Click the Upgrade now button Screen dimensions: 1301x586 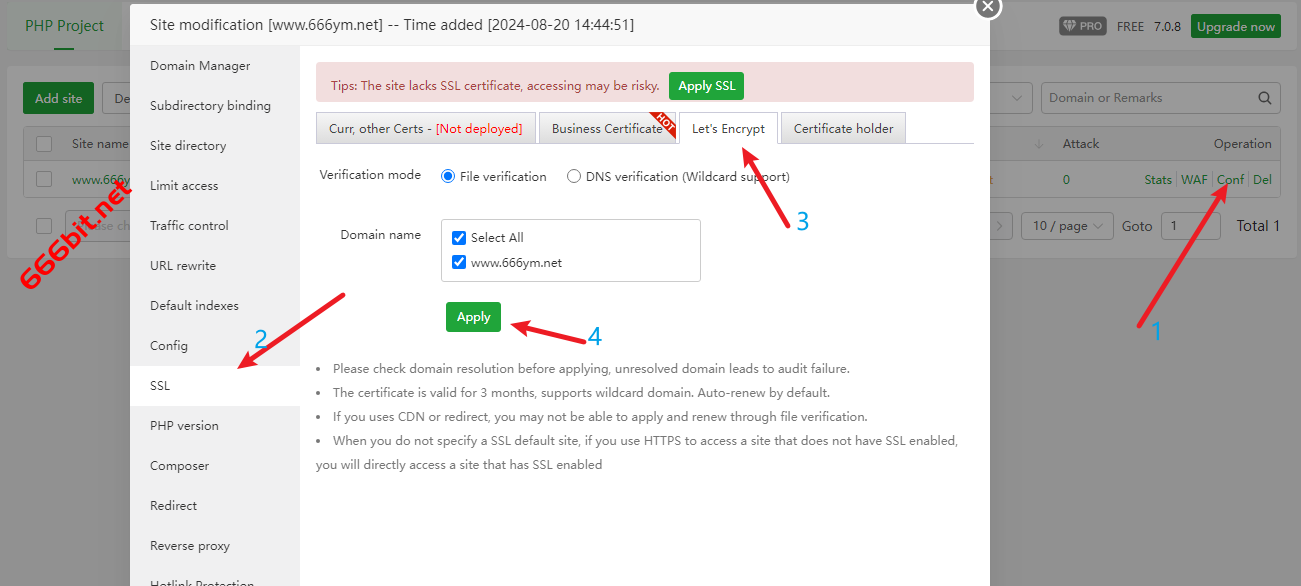[1236, 26]
